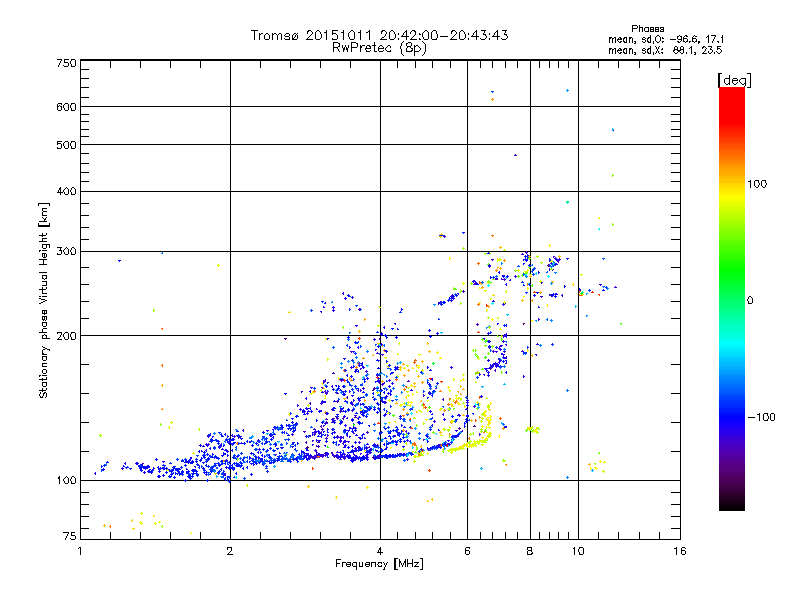The image size is (800, 600).
Task: Click the 'mean, sd,O: -96.6, 17.1' line
Action: click(666, 39)
